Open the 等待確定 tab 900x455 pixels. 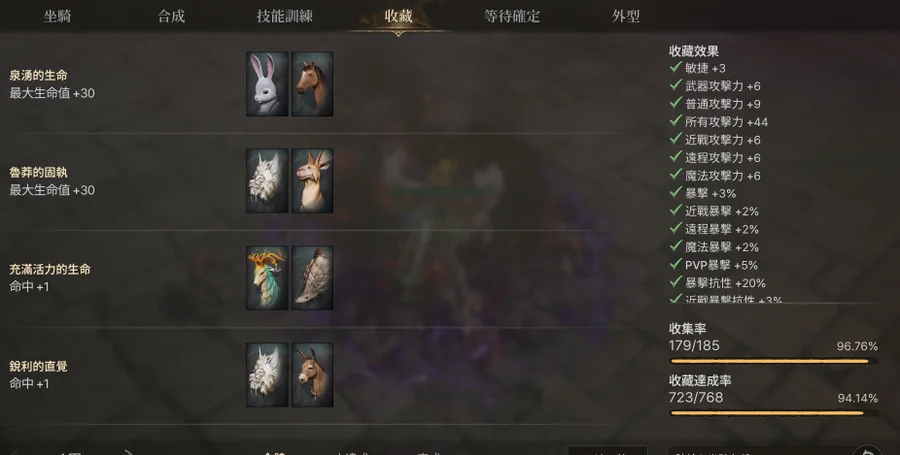click(512, 16)
